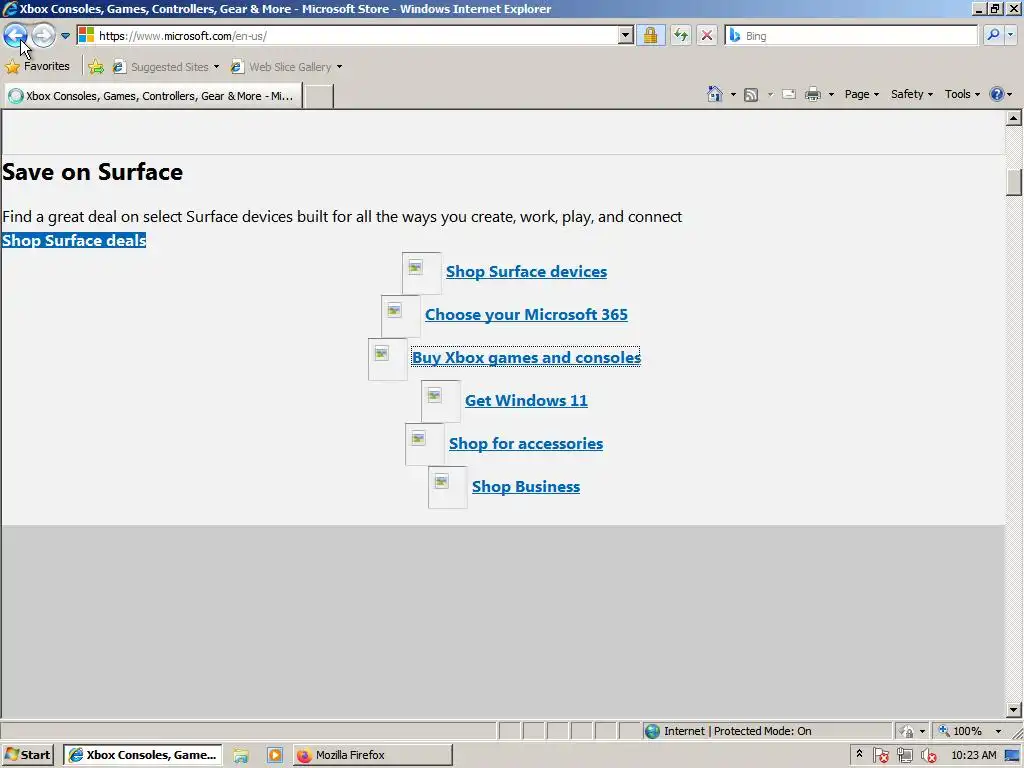Open the zoom level 100% dropdown
The image size is (1024, 768).
click(998, 731)
